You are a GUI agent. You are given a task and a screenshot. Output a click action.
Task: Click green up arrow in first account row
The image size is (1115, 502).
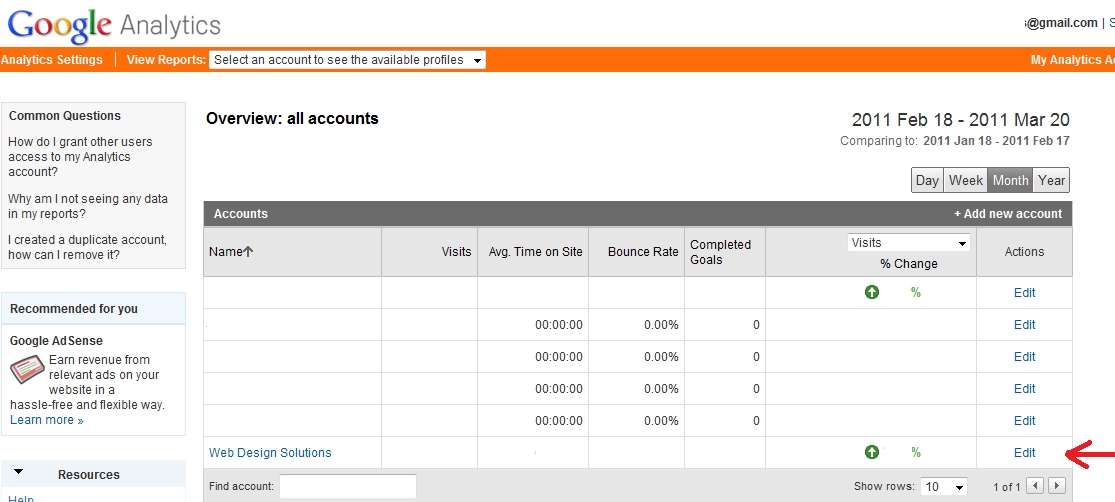coord(872,293)
